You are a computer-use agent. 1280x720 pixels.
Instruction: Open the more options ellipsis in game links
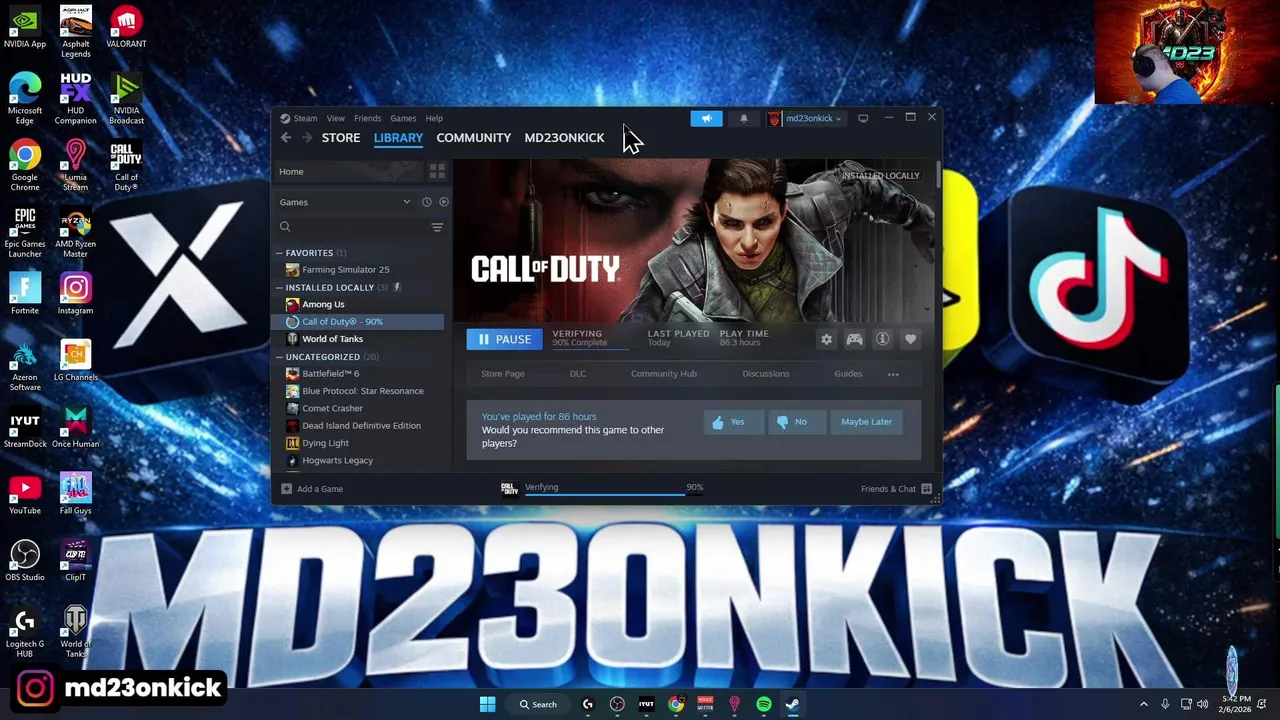pos(893,374)
